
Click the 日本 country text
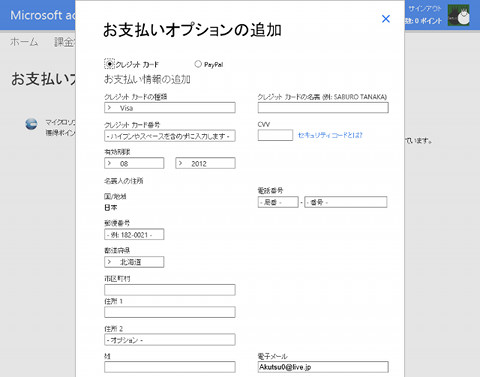pyautogui.click(x=111, y=208)
